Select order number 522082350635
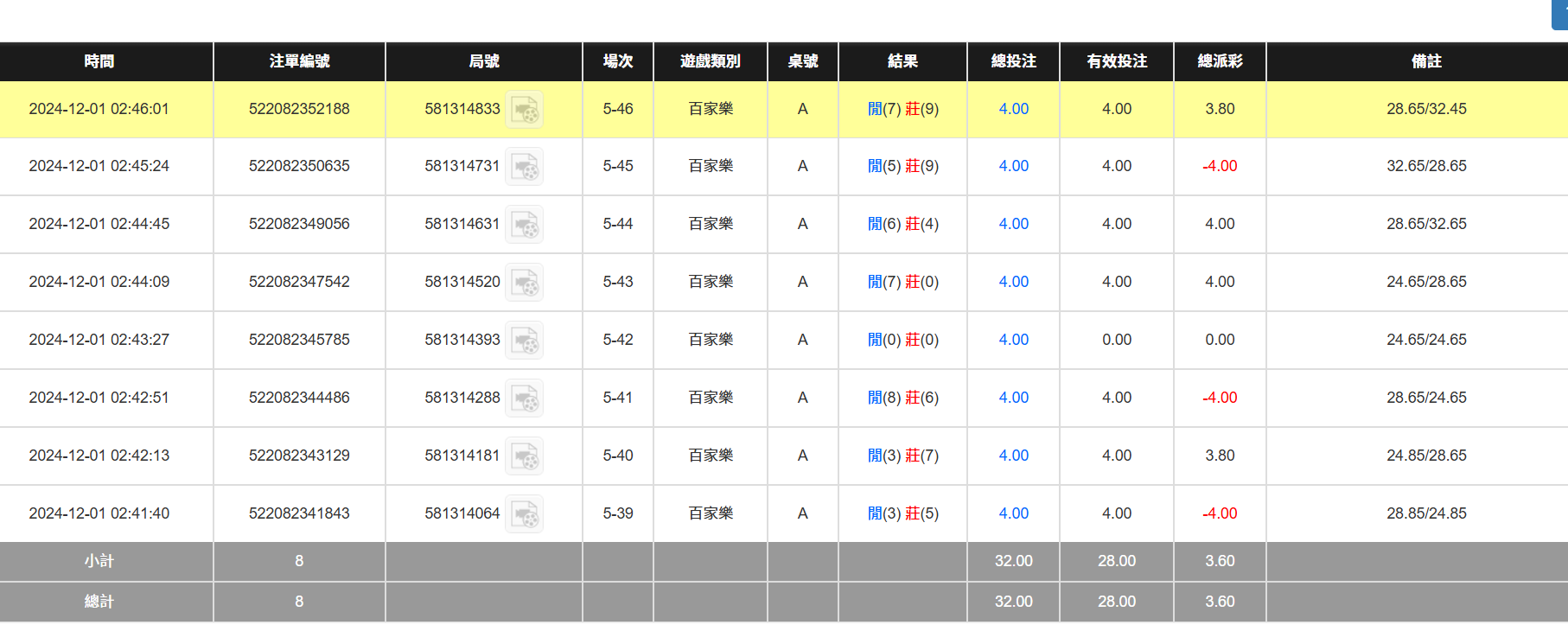 [299, 166]
